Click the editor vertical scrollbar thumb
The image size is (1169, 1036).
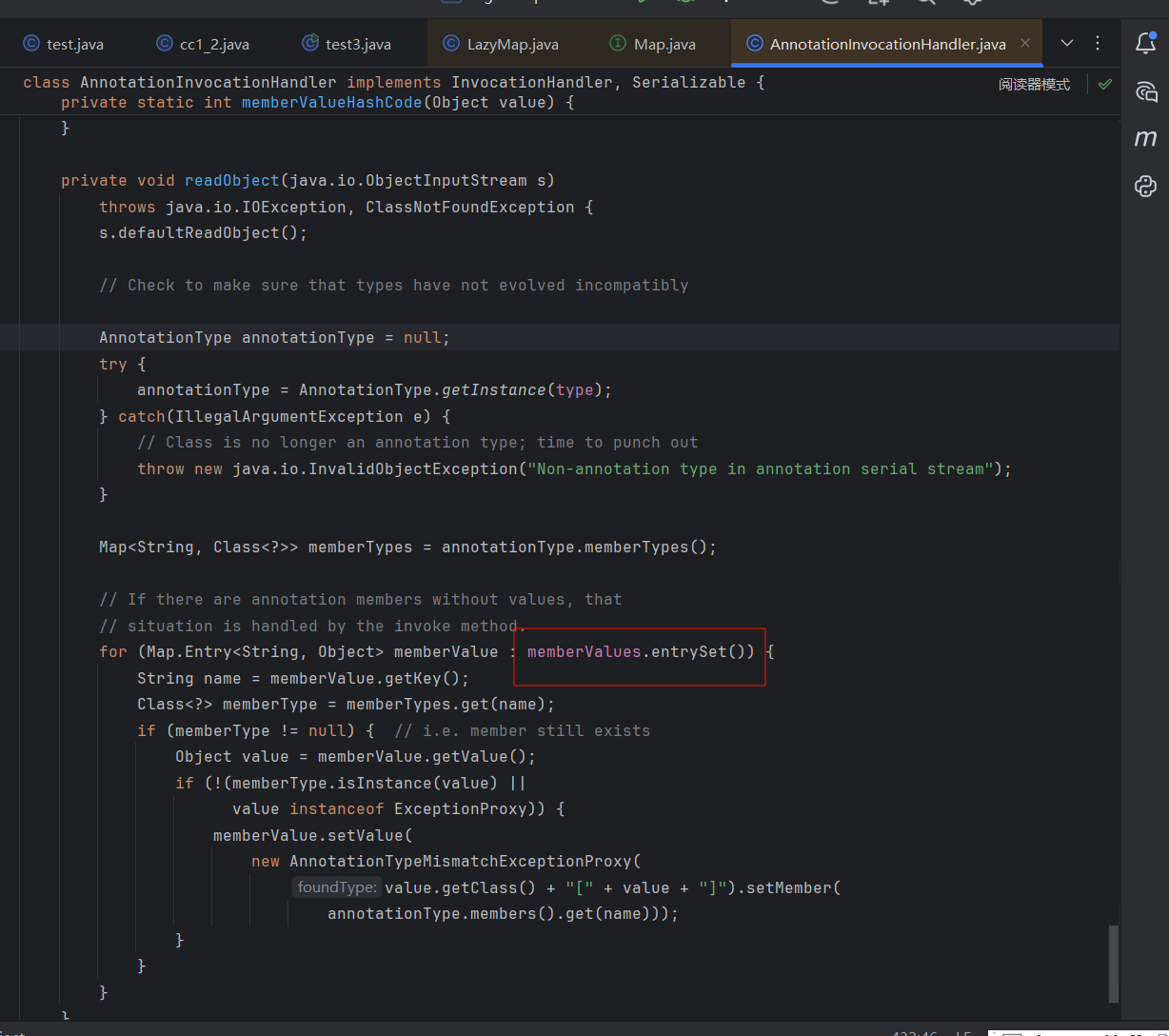[1114, 962]
